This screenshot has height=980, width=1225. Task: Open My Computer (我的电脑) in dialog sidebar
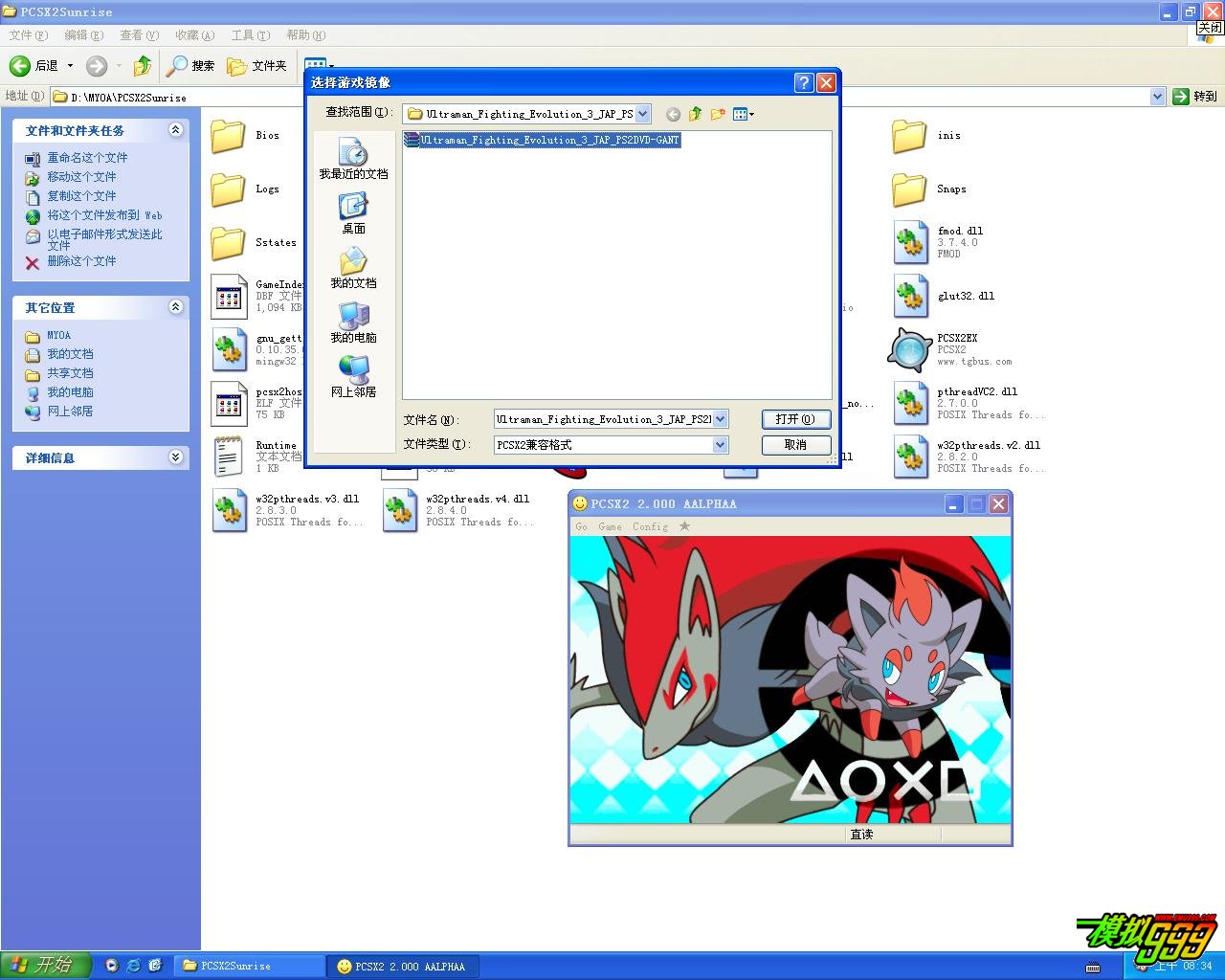click(x=353, y=323)
